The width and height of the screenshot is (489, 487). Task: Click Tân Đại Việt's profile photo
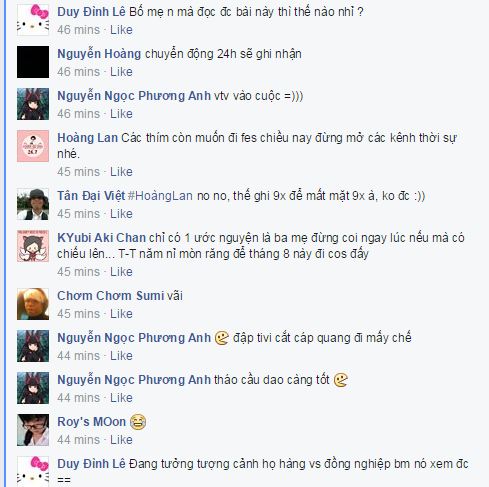click(x=33, y=204)
